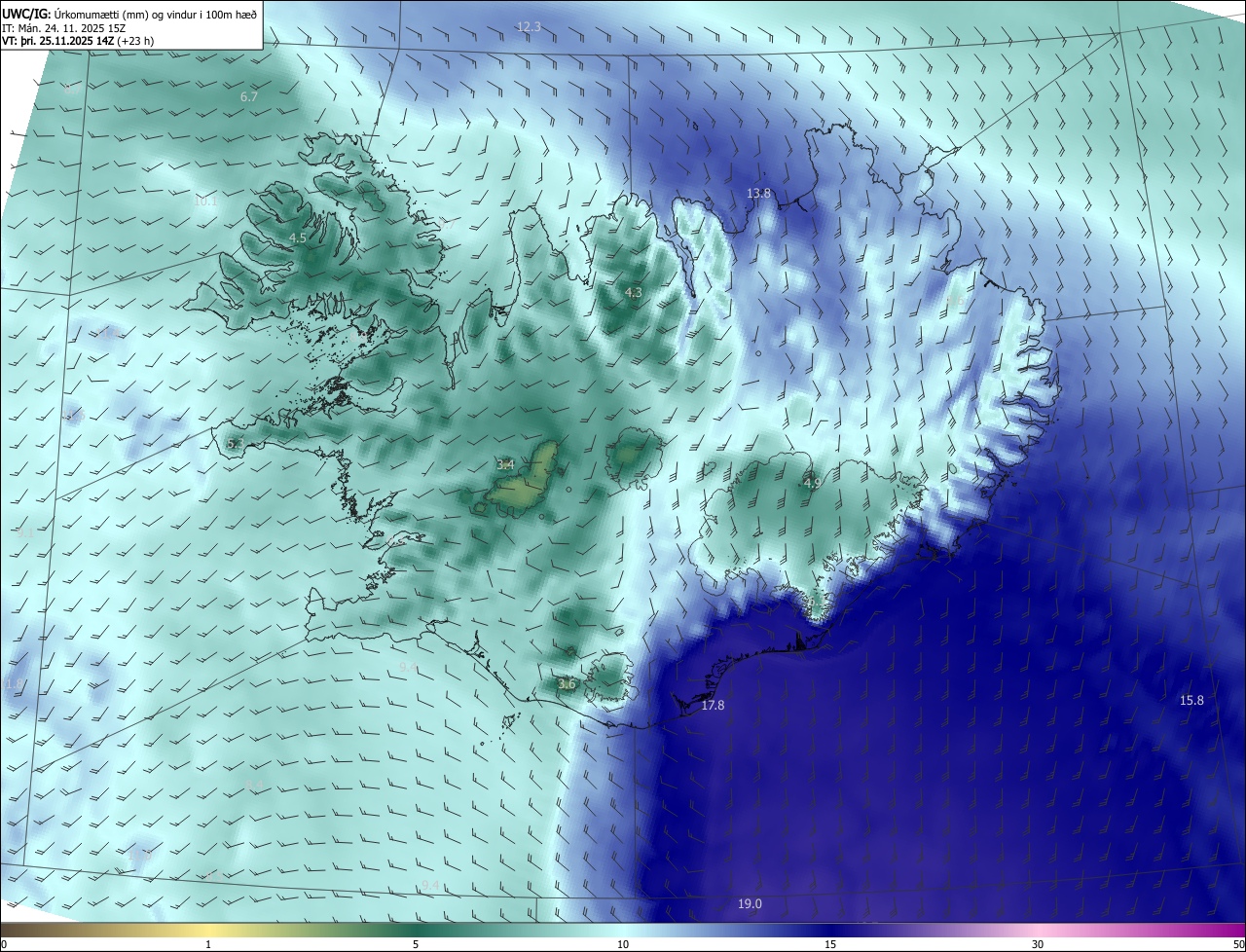Click the map value 3.6

coord(568,684)
